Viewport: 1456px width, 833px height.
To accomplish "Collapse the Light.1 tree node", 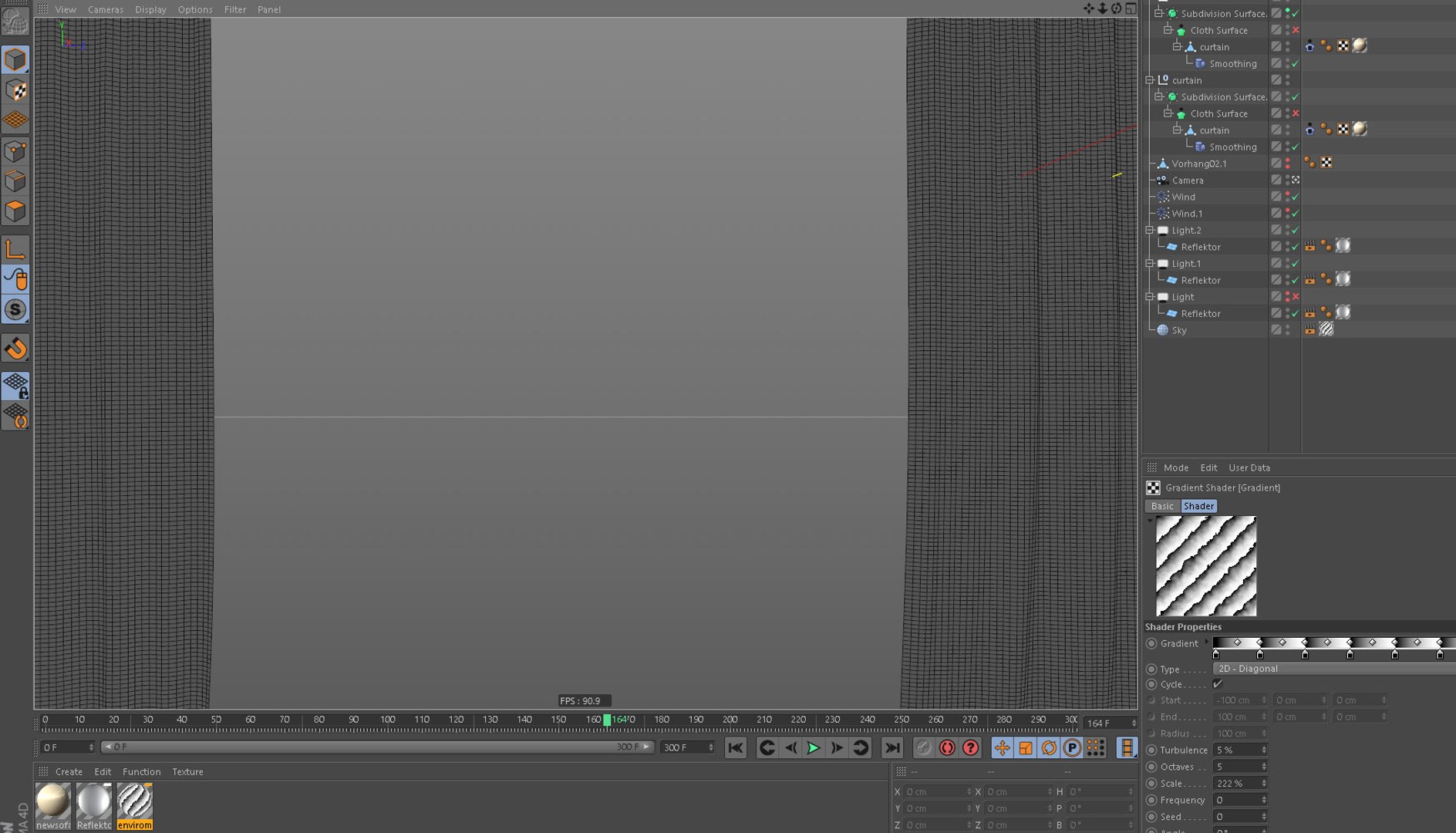I will 1150,263.
